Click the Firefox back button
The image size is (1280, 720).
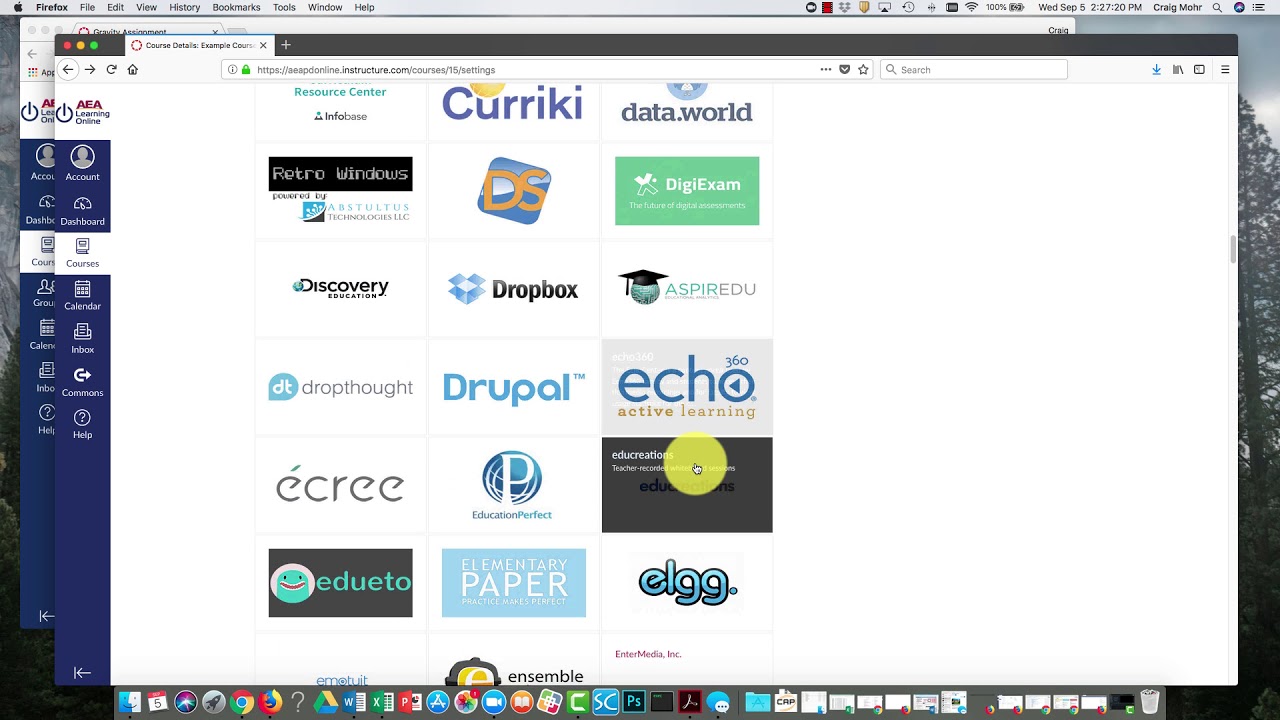(67, 69)
